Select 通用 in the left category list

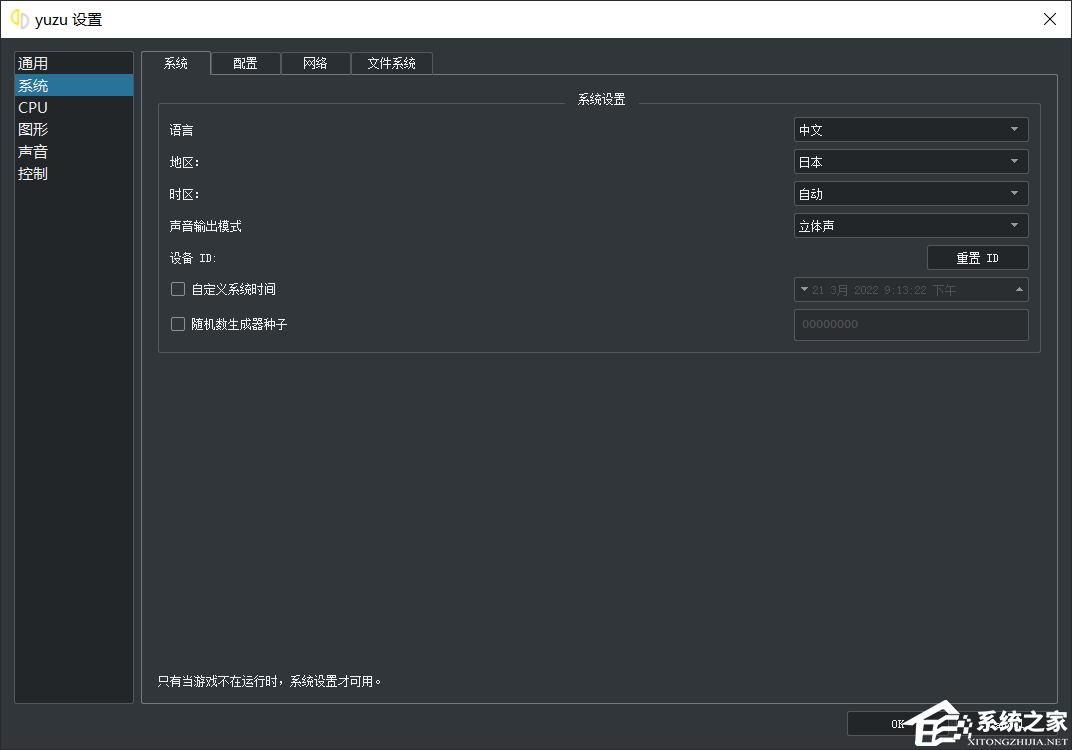tap(33, 63)
